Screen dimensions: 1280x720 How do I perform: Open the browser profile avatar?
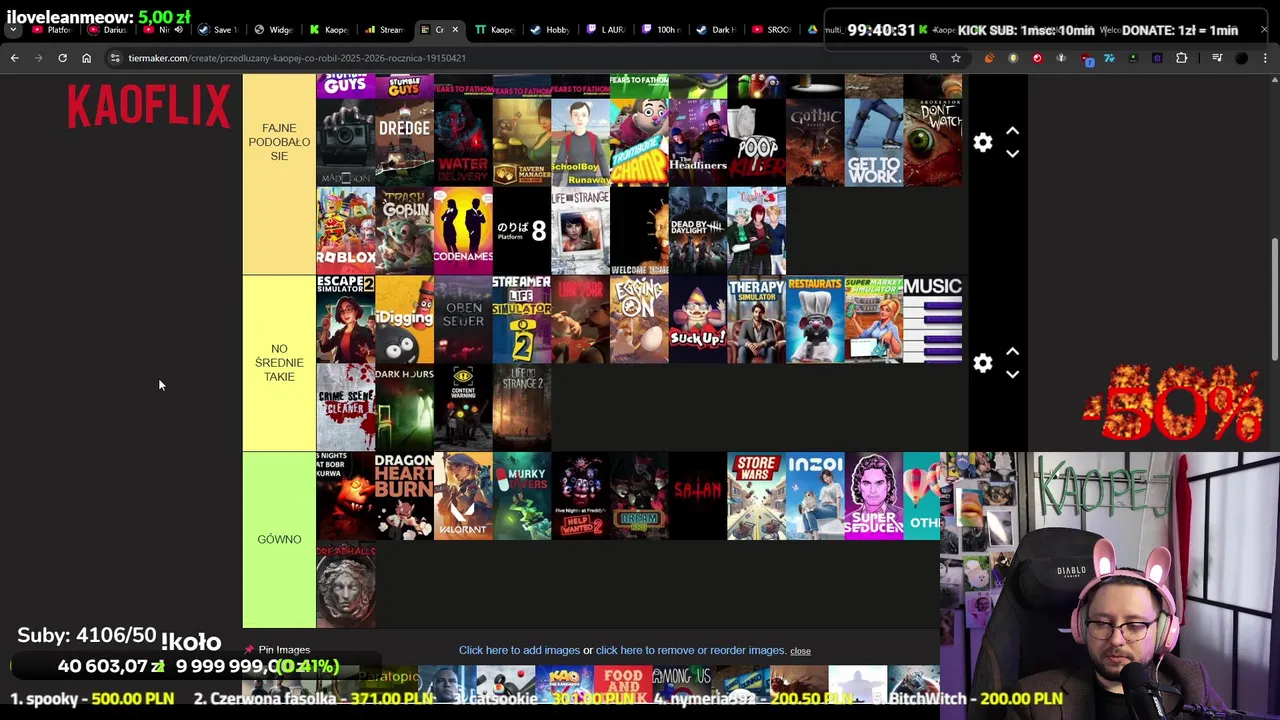[1241, 58]
